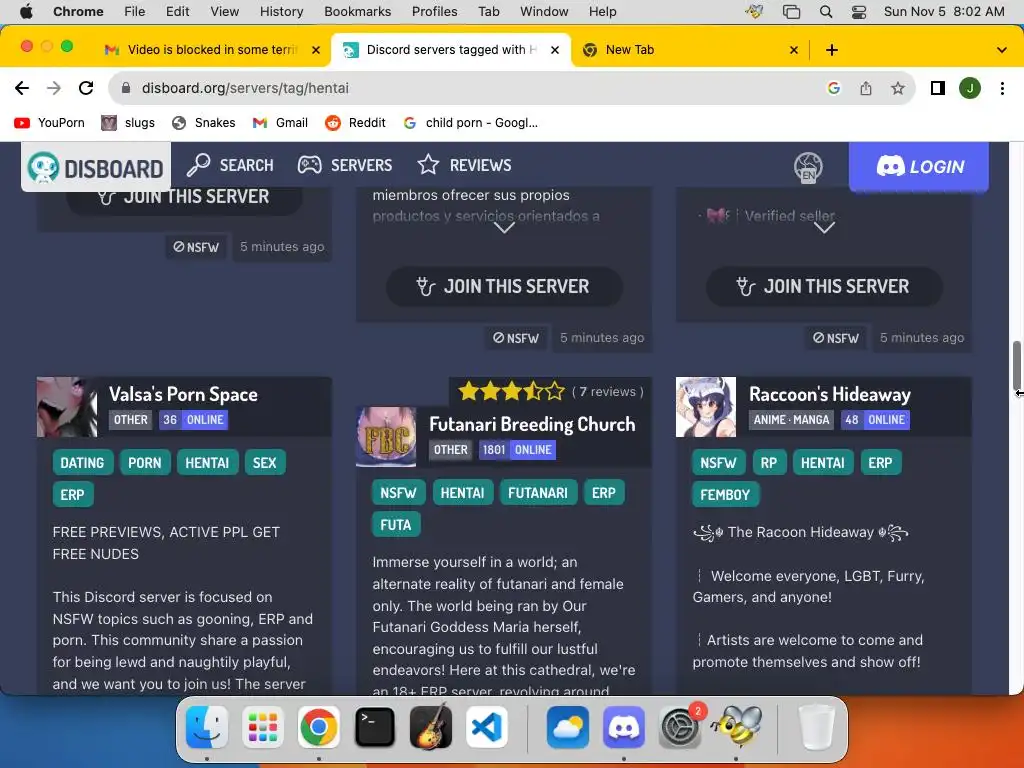Image resolution: width=1024 pixels, height=768 pixels.
Task: Click the FEMBOY tag on Raccoon's Hideaway
Action: tap(725, 495)
